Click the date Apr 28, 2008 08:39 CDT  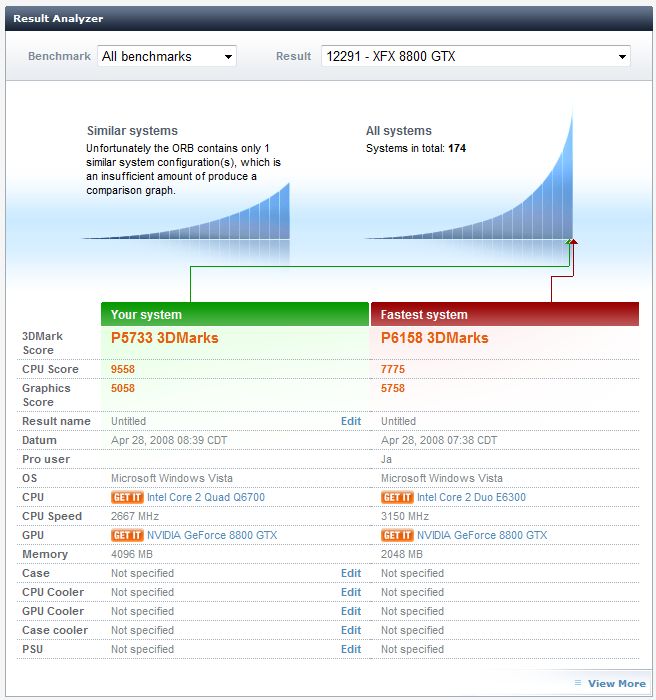[x=169, y=441]
